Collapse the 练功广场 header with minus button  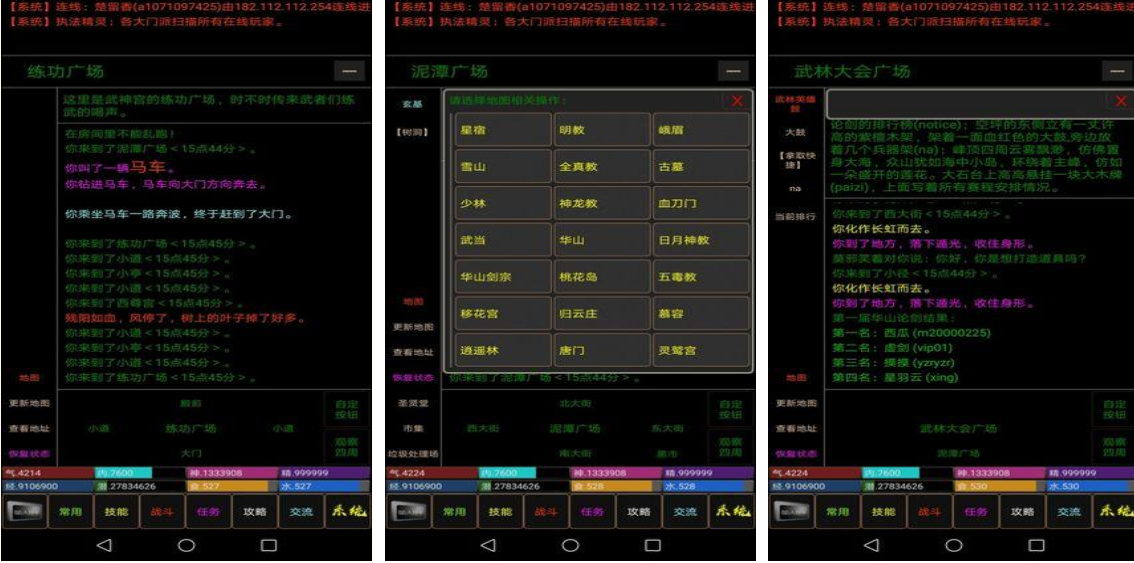(349, 72)
